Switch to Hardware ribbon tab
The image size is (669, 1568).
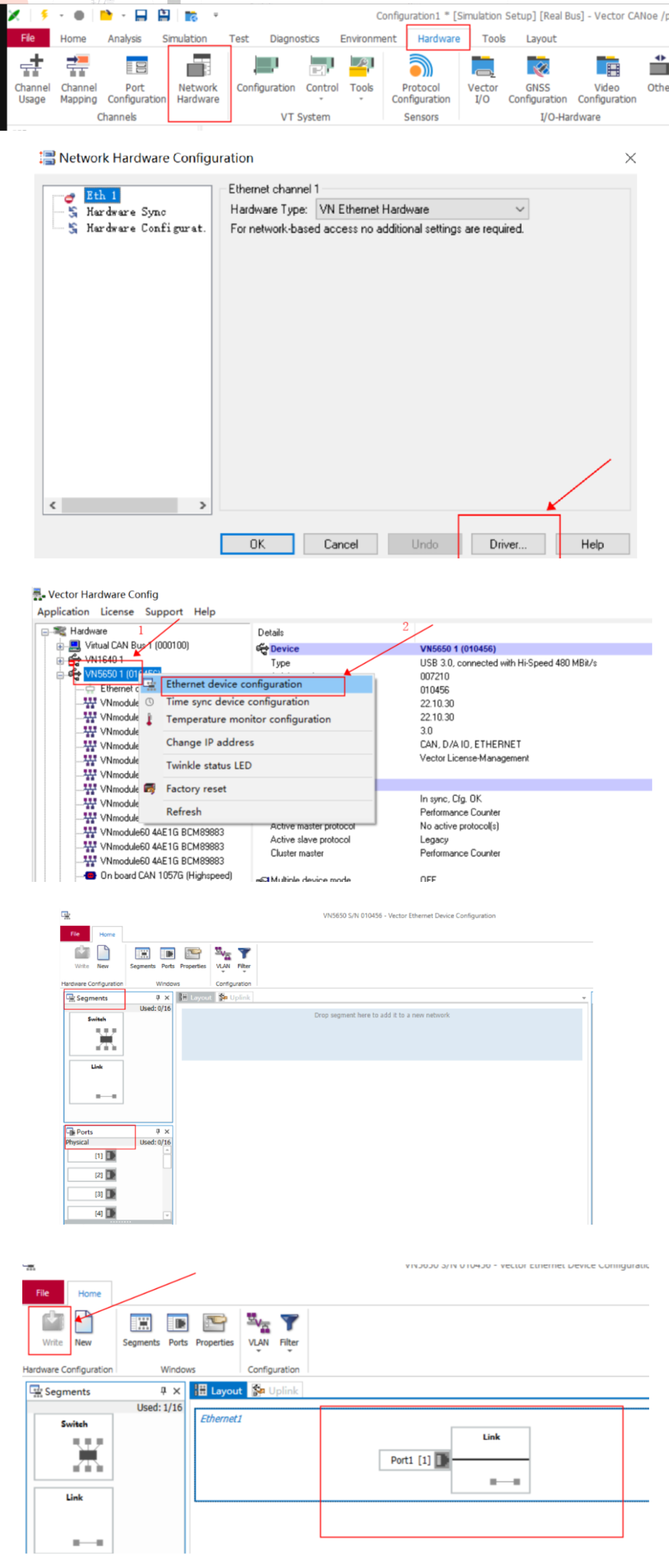coord(439,38)
